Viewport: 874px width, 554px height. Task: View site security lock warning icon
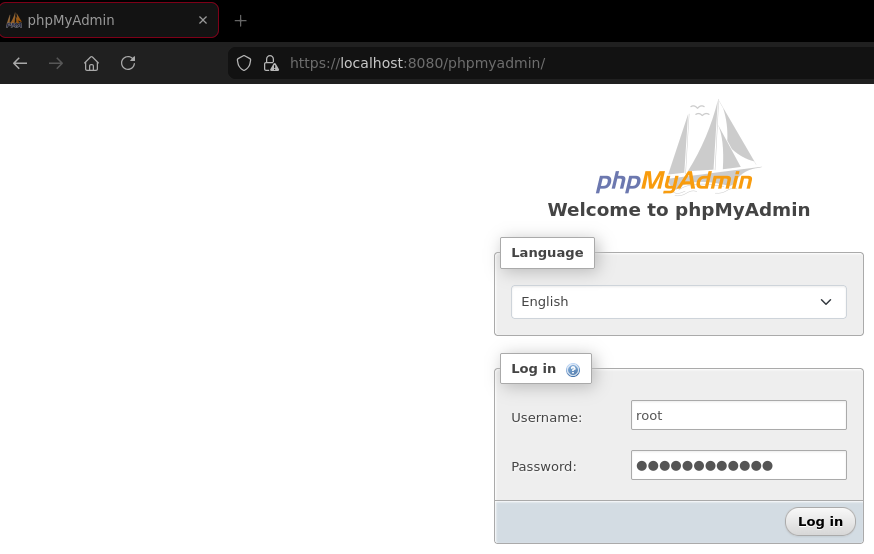coord(271,63)
